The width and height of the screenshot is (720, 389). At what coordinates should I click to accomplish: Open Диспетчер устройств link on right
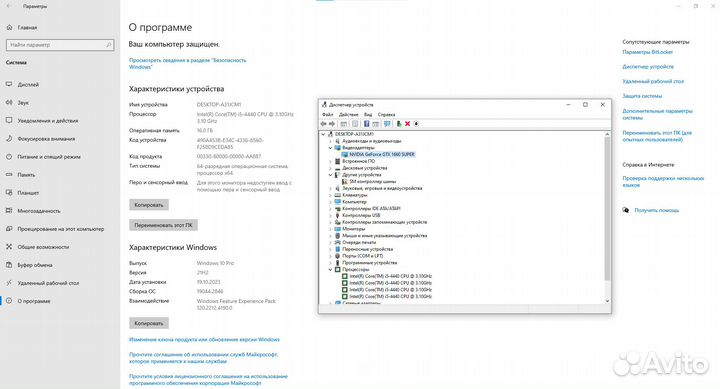[648, 67]
